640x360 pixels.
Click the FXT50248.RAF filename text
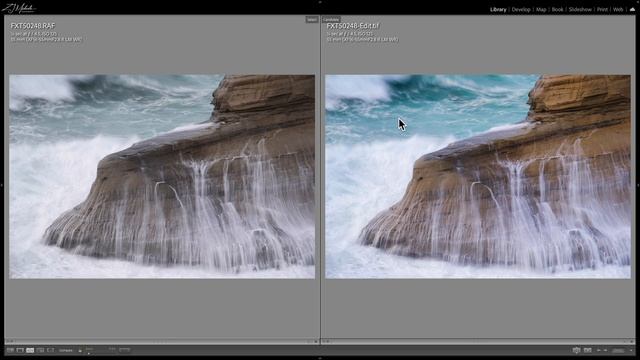[x=33, y=25]
